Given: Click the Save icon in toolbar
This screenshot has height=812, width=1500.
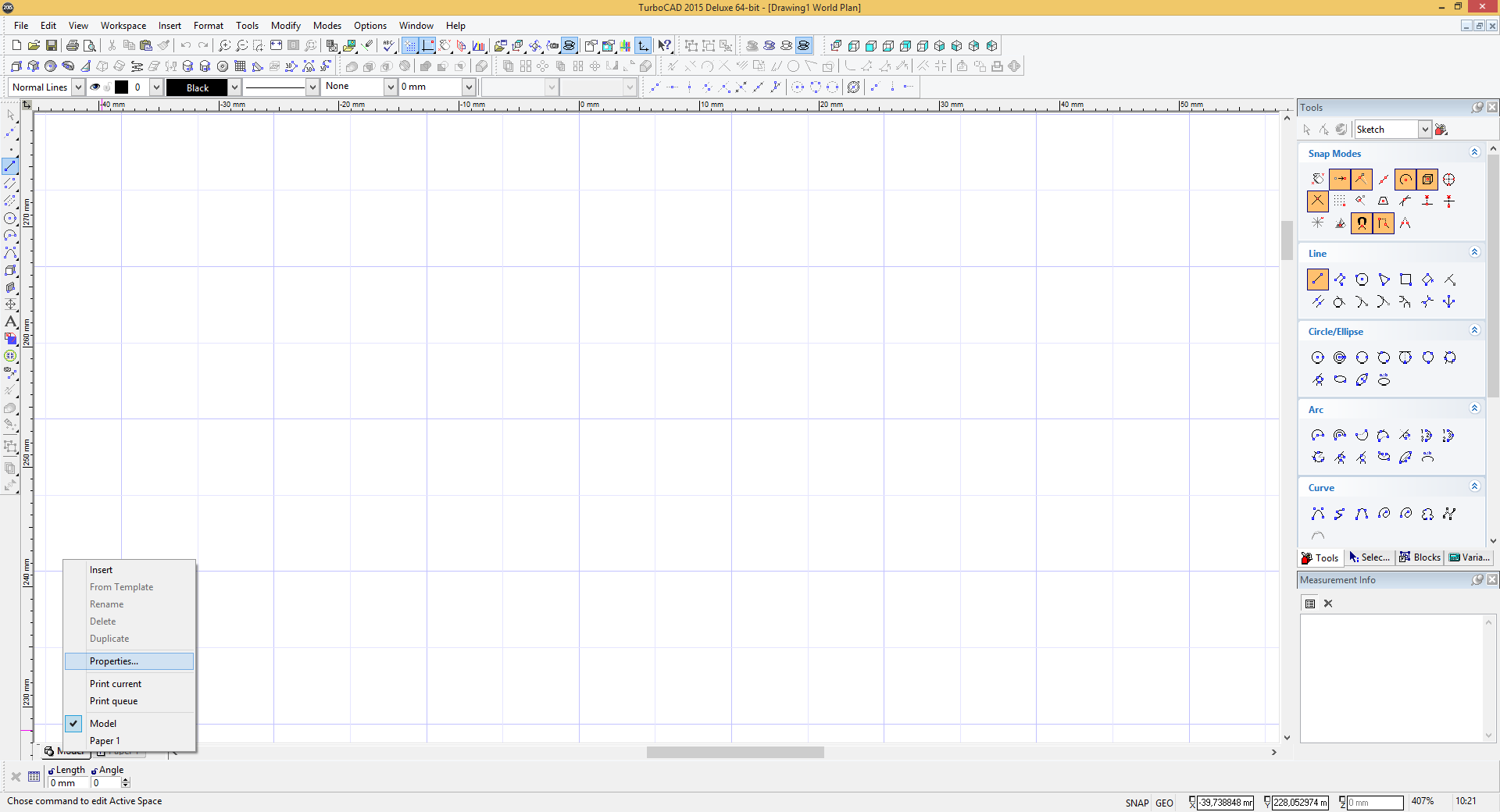Looking at the screenshot, I should coord(52,45).
